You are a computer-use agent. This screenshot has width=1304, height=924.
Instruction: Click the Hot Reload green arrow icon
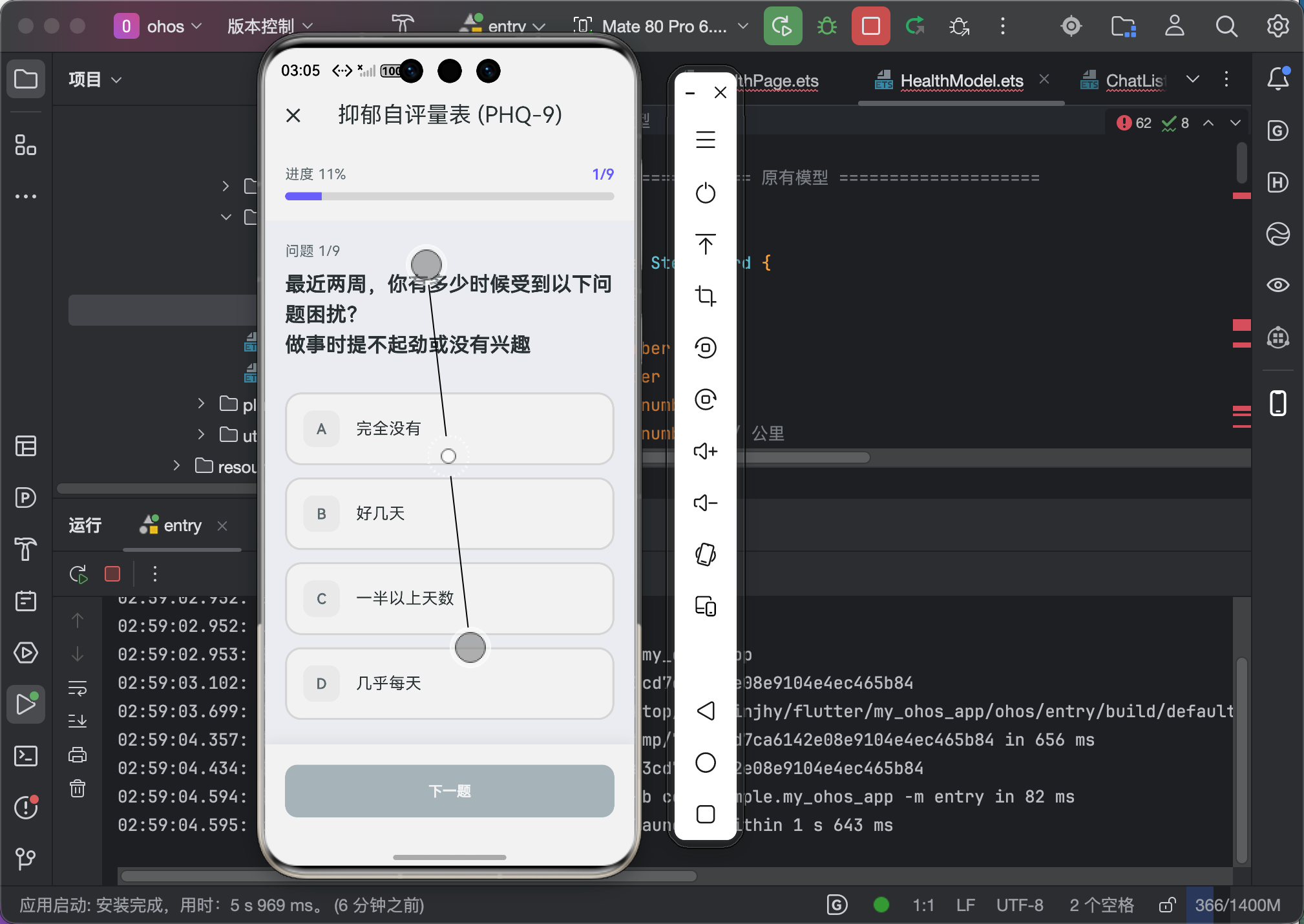915,26
